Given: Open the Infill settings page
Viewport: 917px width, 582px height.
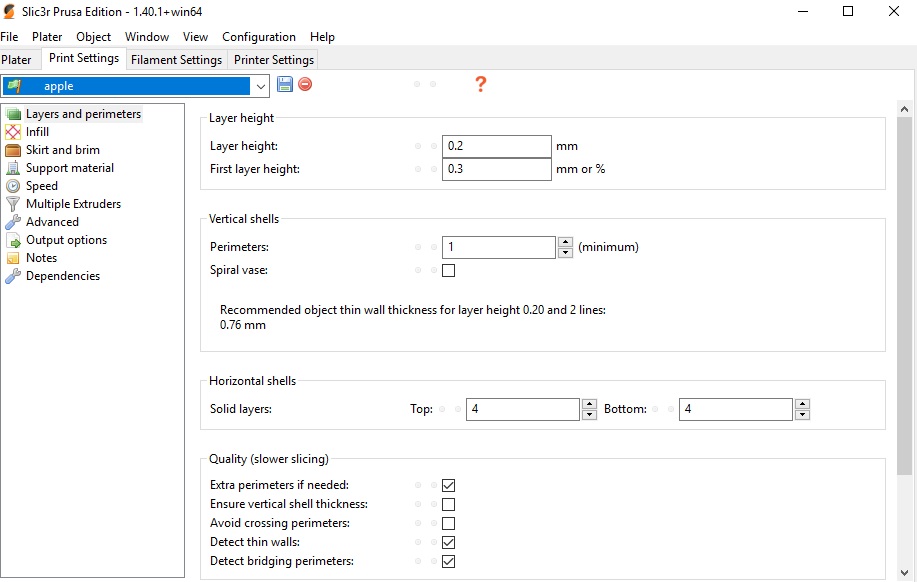Looking at the screenshot, I should [x=37, y=132].
